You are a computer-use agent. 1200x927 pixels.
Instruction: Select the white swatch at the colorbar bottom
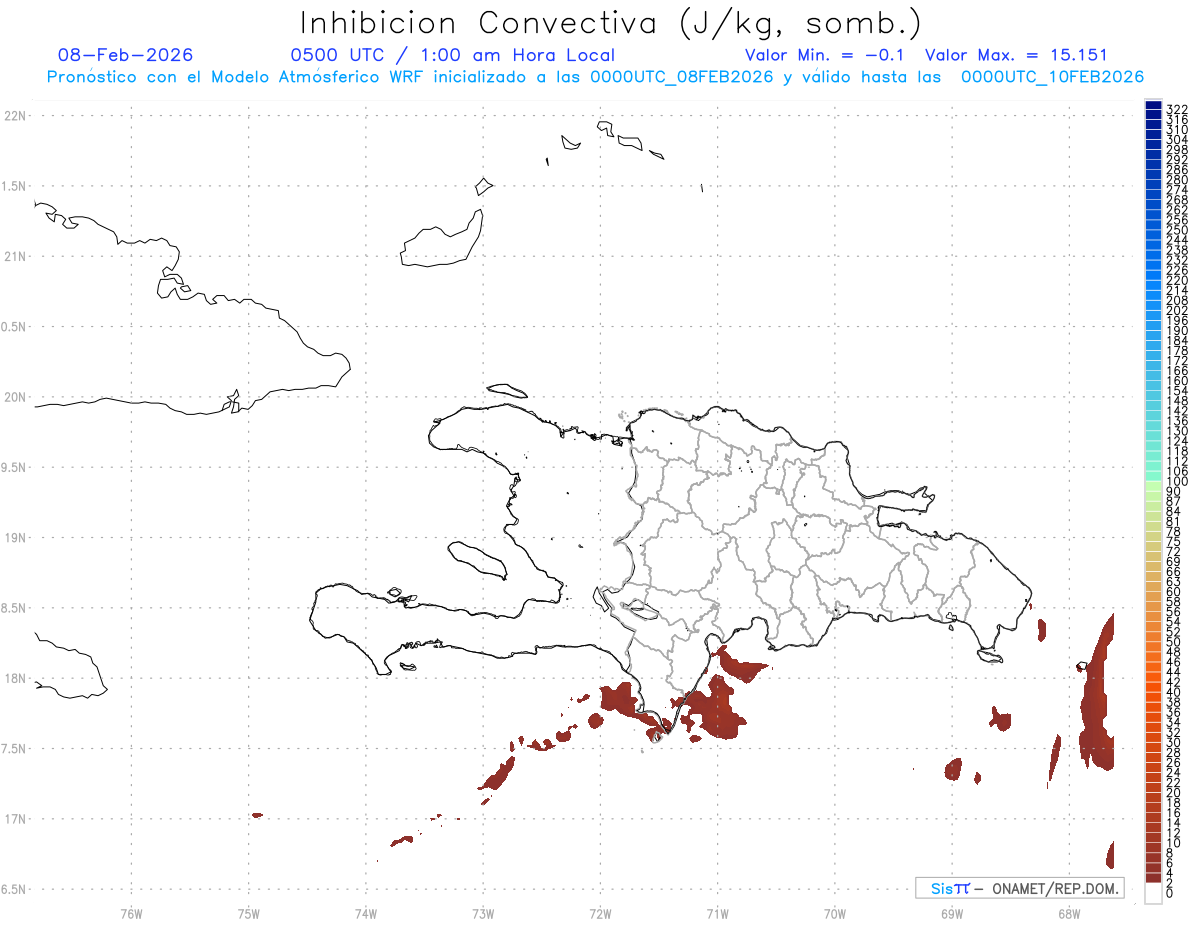pyautogui.click(x=1153, y=895)
